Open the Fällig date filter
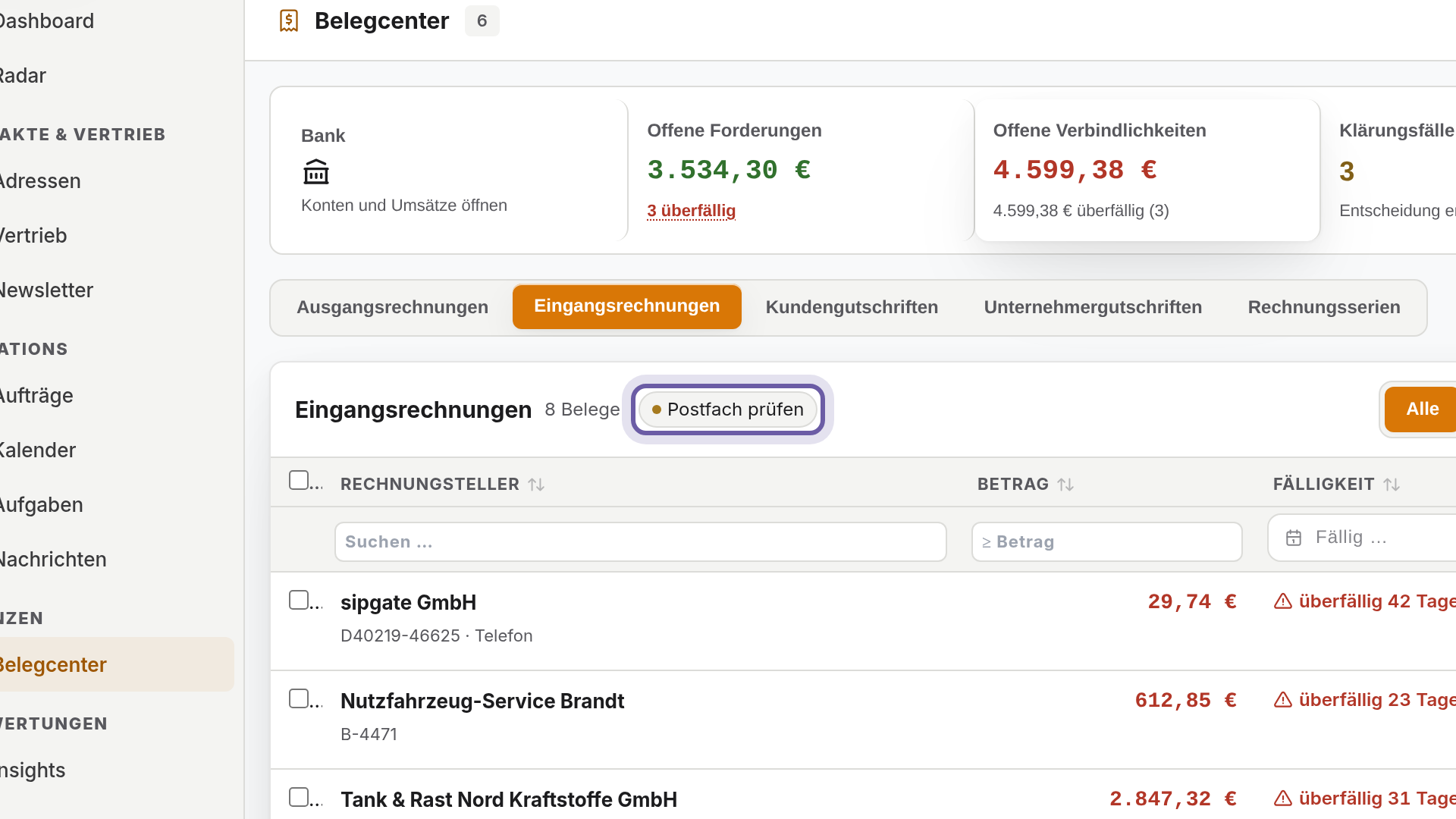The image size is (1456, 819). 1362,538
